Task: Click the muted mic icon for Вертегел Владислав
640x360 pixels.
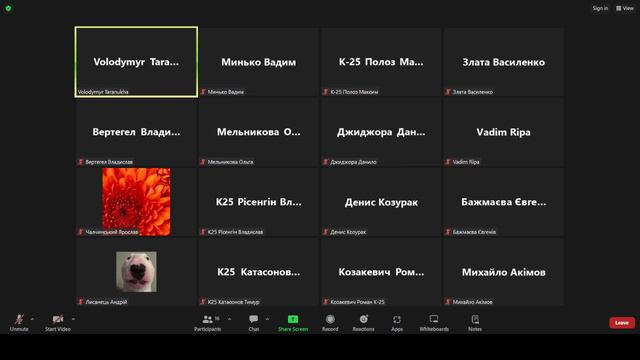Action: 80,162
